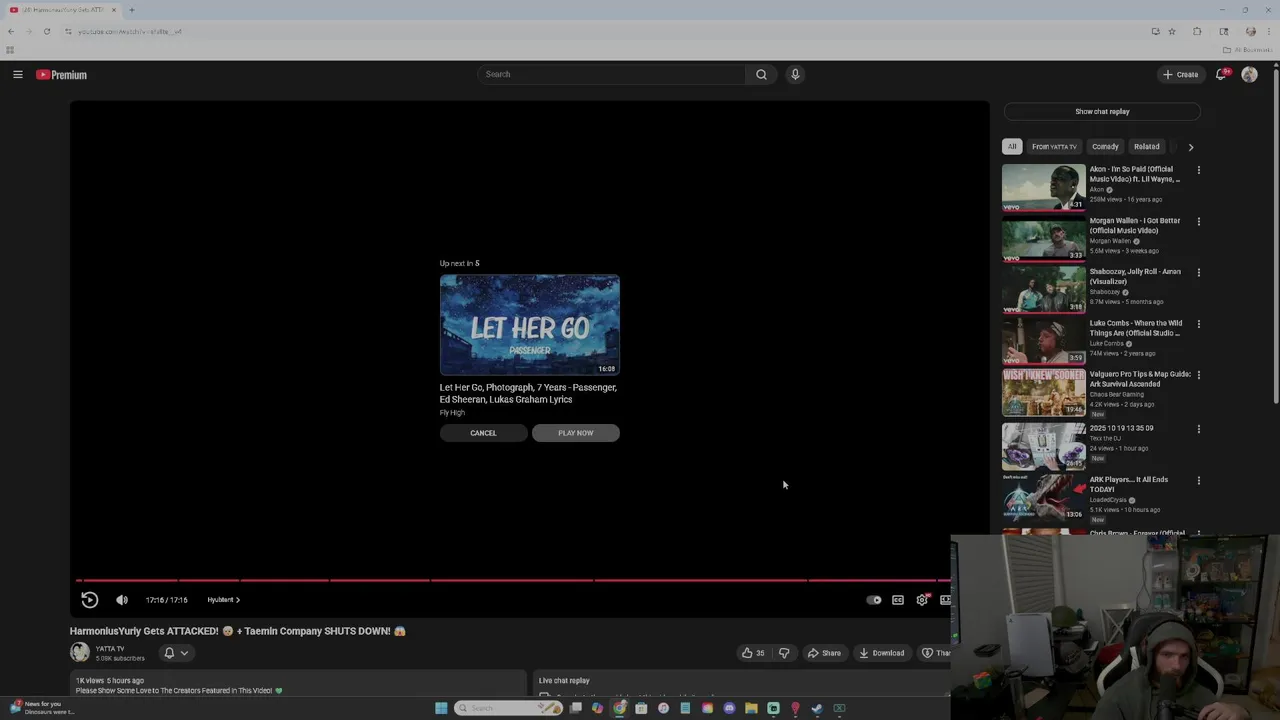Share the video
Image resolution: width=1280 pixels, height=720 pixels.
point(824,653)
